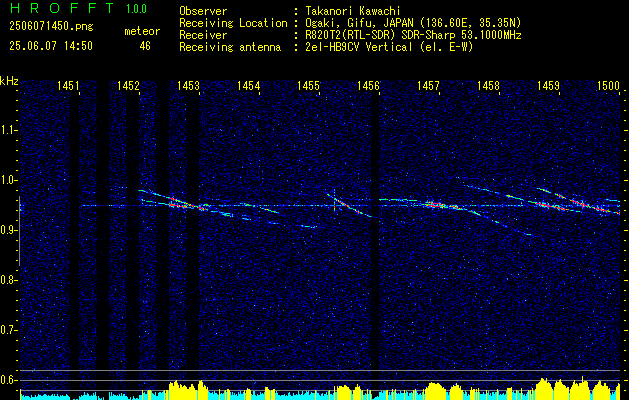
Task: Click time marker 1455
Action: tap(308, 85)
